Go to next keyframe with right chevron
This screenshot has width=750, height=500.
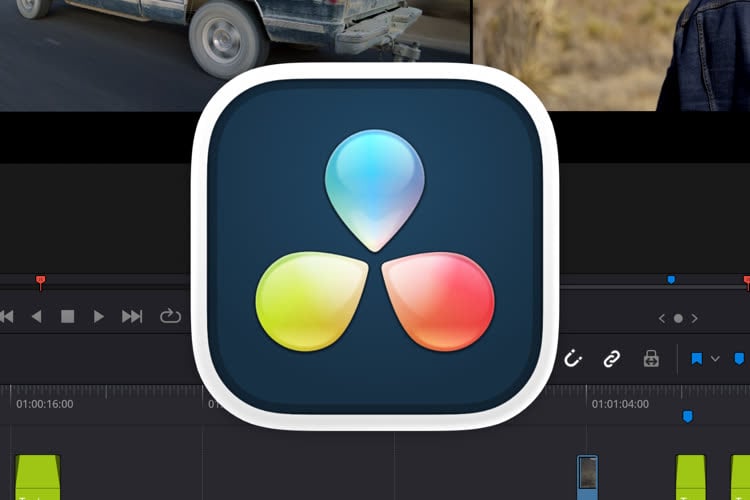695,318
